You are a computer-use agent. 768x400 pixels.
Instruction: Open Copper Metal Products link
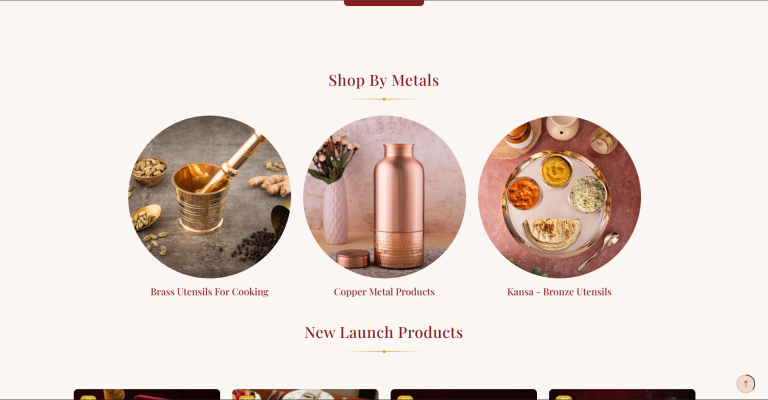(x=384, y=292)
